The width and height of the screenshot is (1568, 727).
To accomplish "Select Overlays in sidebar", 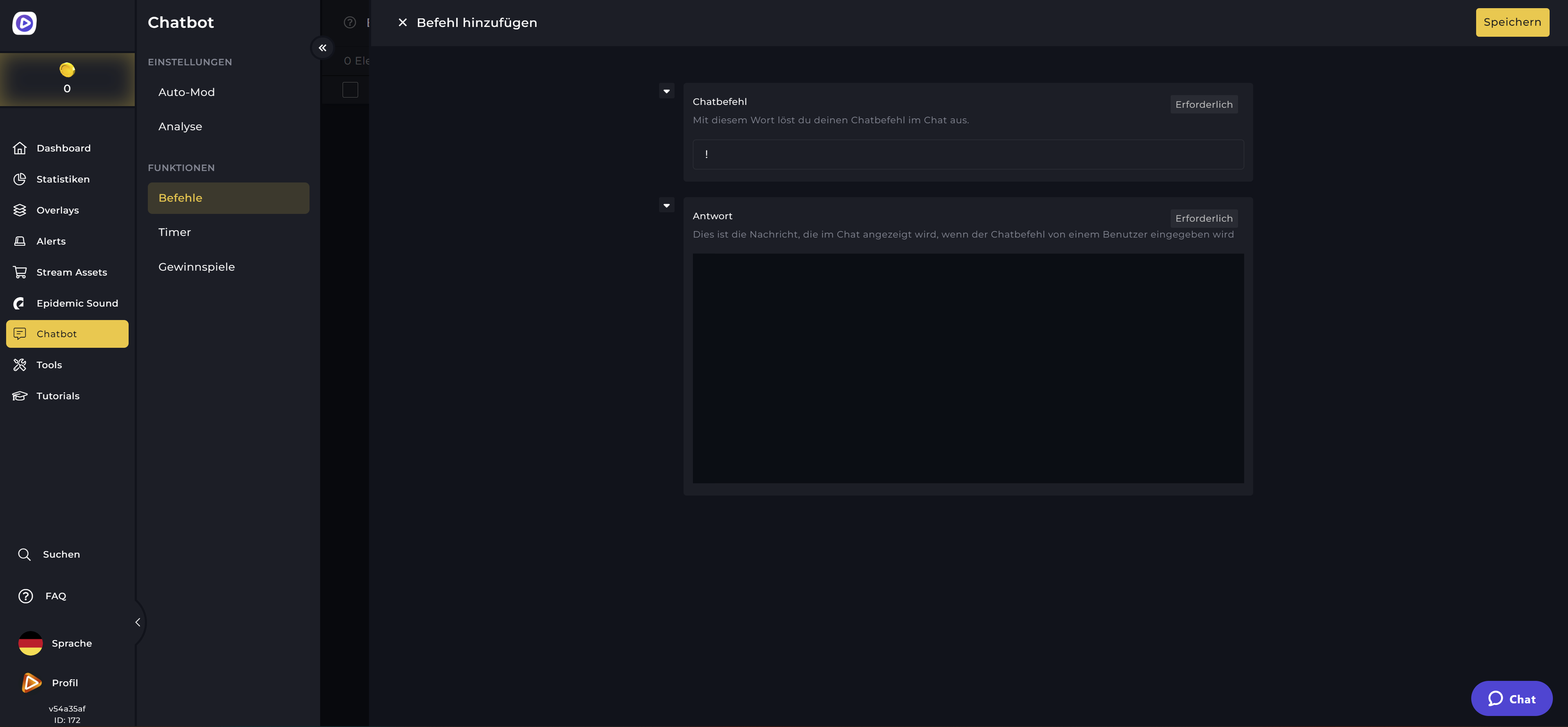I will click(x=57, y=210).
